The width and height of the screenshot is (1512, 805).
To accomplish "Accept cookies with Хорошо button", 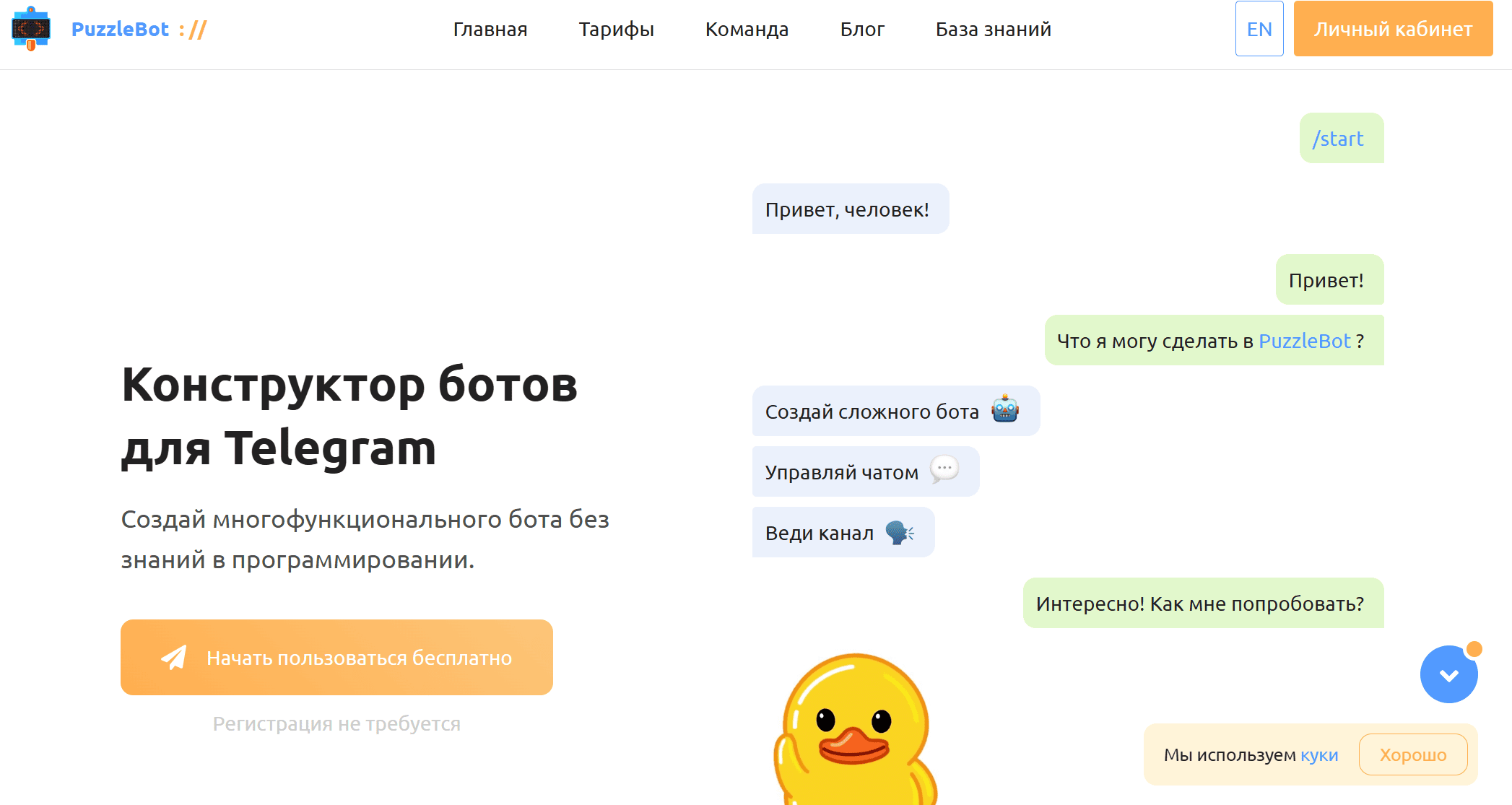I will pyautogui.click(x=1413, y=754).
